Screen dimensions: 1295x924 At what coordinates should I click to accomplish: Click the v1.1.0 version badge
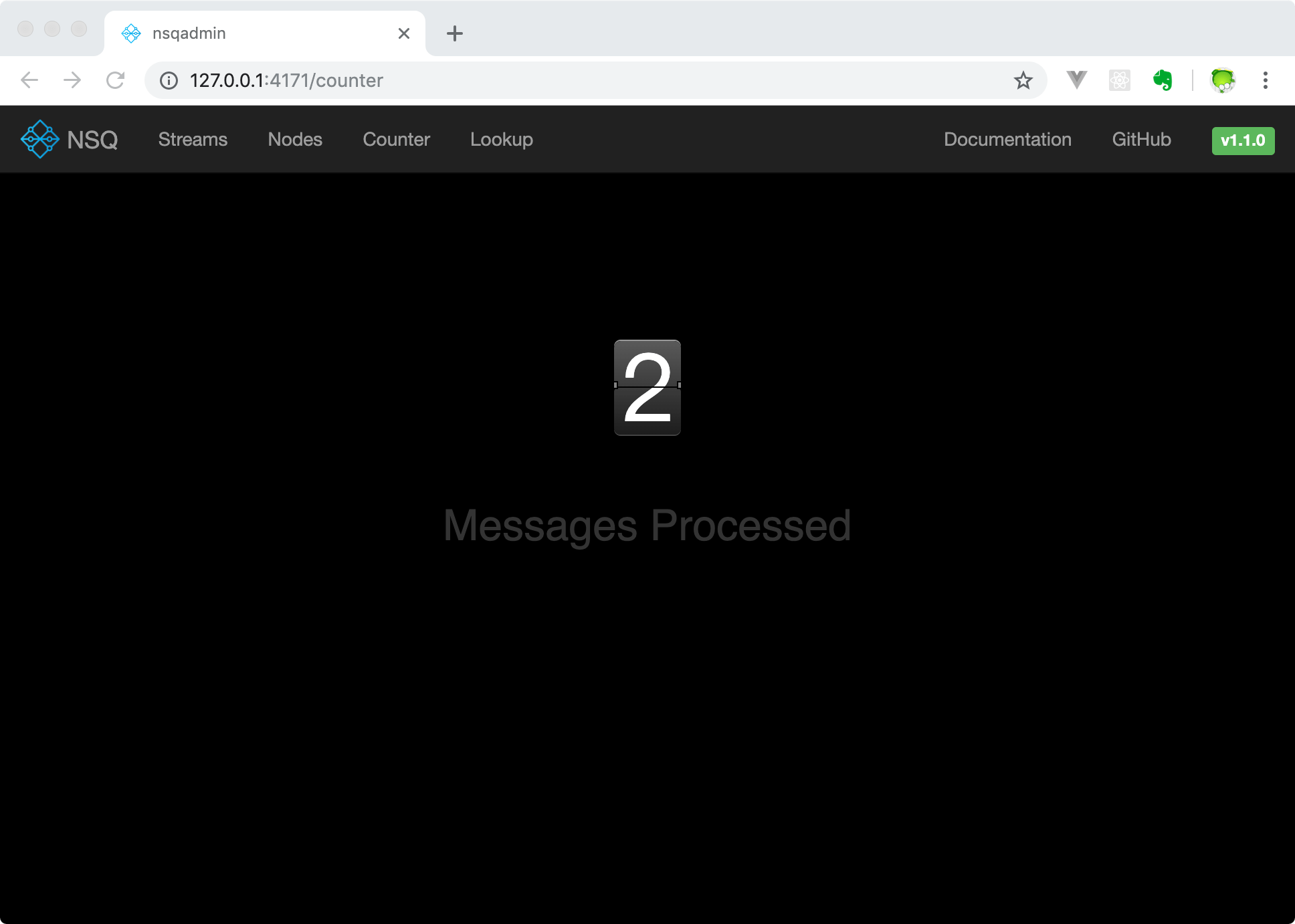pyautogui.click(x=1243, y=140)
